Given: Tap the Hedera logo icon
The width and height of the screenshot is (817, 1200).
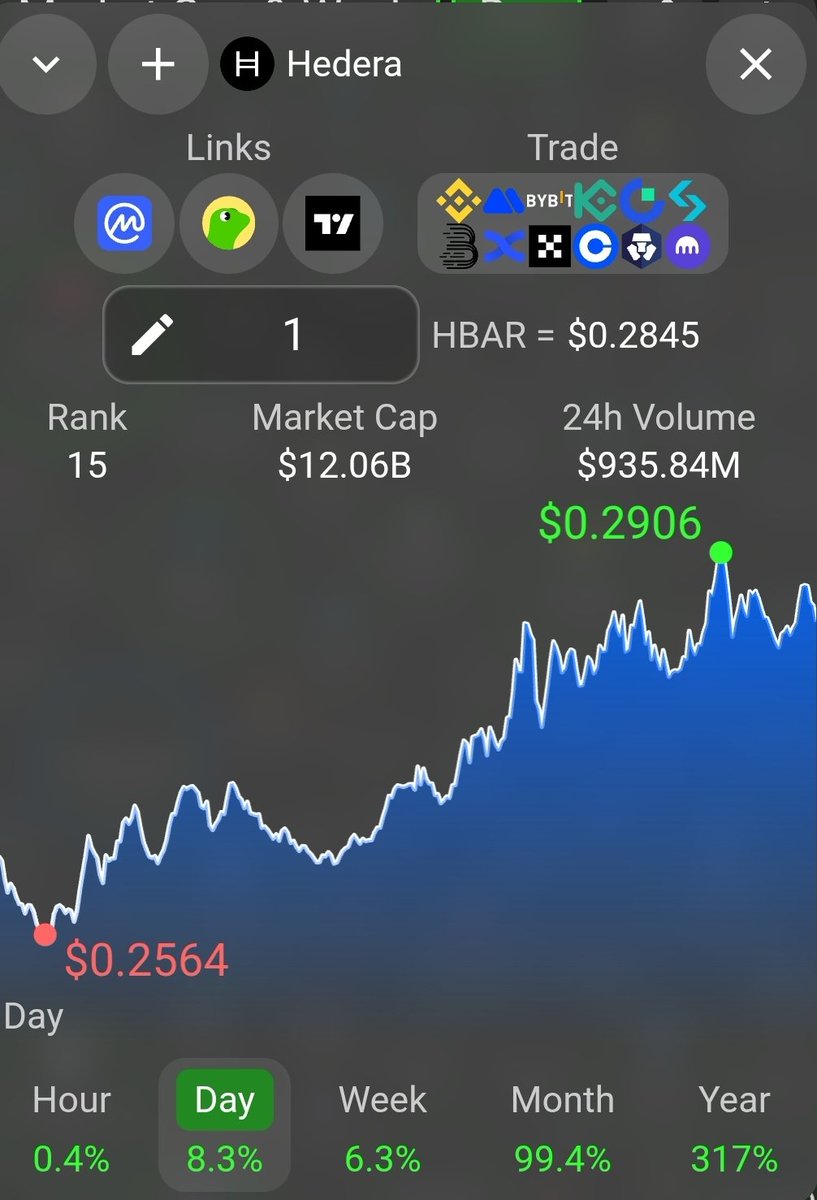Looking at the screenshot, I should 247,64.
